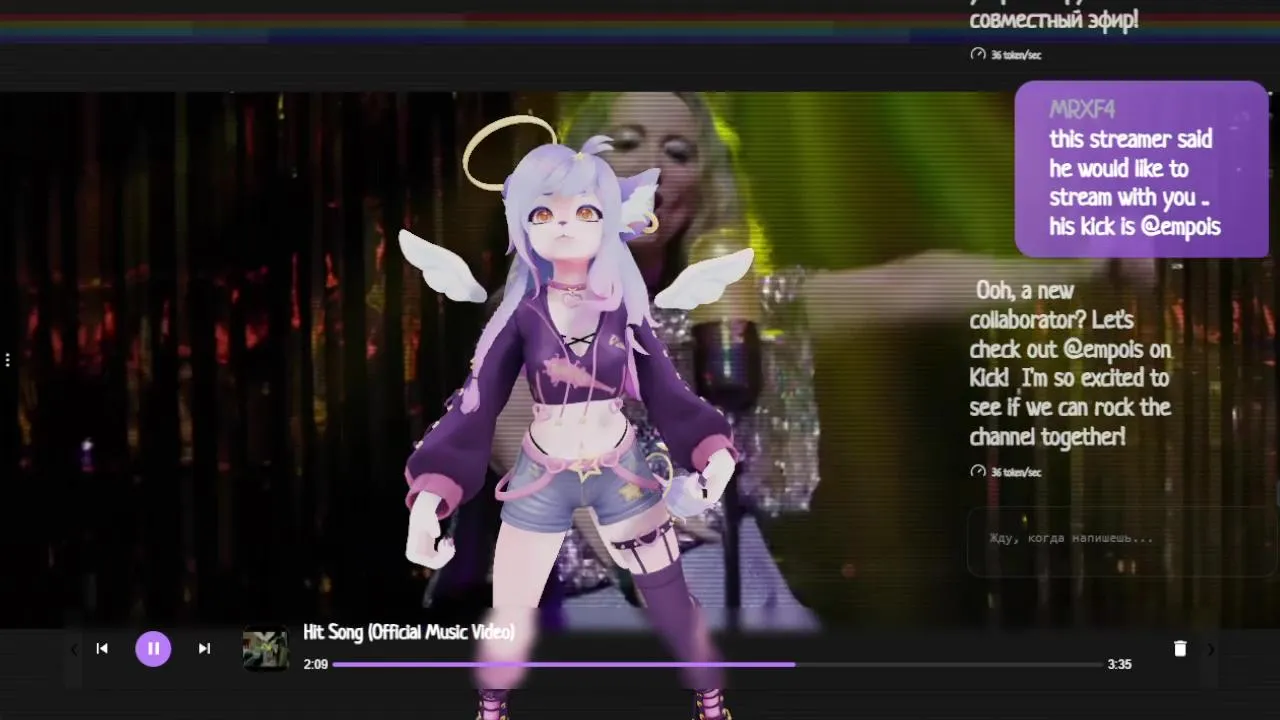Click the 'совместный эфир!' message text
1280x720 pixels.
(1054, 20)
